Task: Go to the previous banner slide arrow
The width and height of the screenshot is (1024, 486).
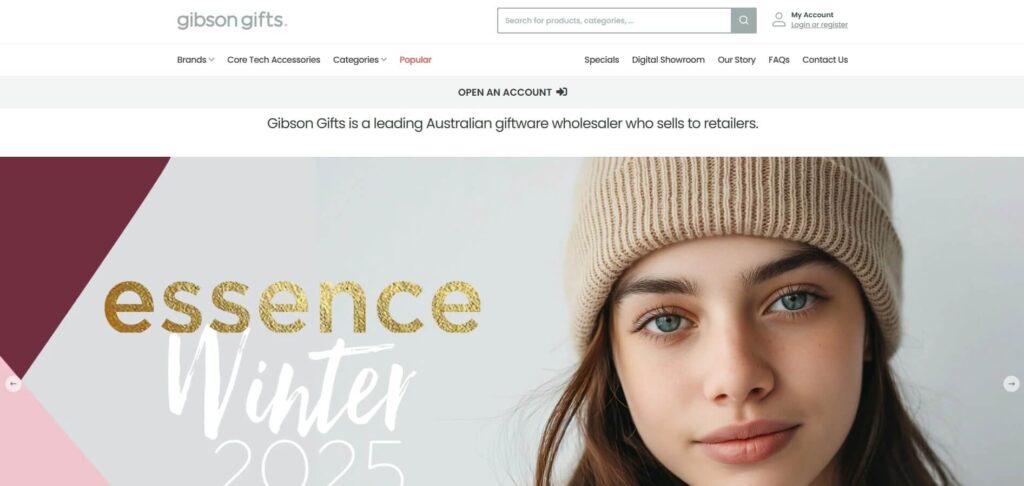Action: [13, 384]
